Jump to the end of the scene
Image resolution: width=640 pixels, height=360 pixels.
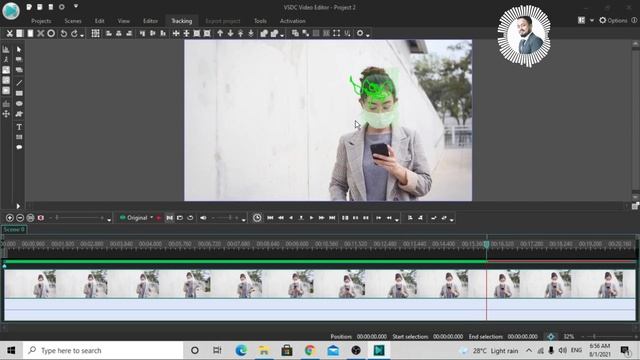coord(332,218)
